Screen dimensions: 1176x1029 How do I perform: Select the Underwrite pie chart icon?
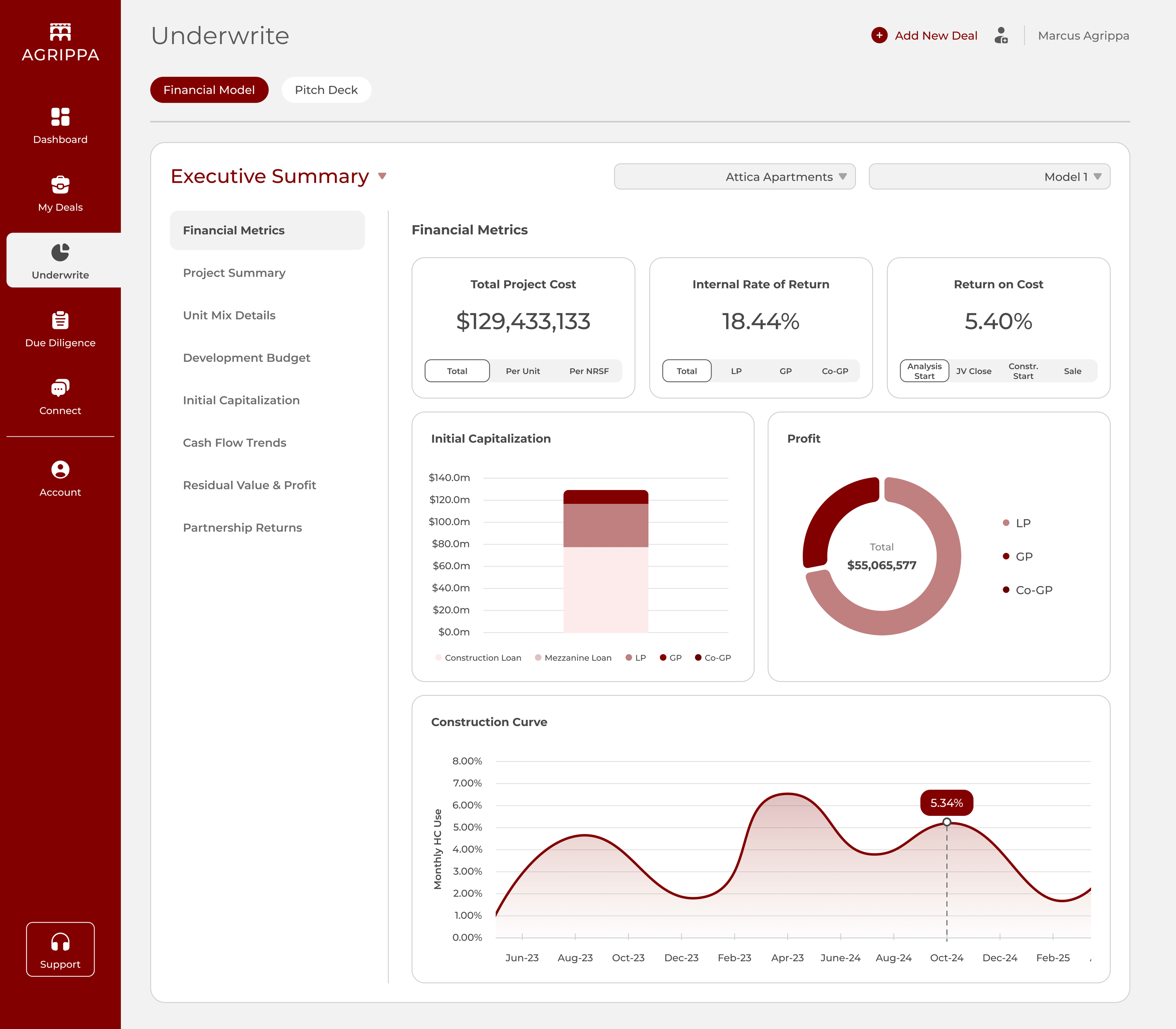60,252
